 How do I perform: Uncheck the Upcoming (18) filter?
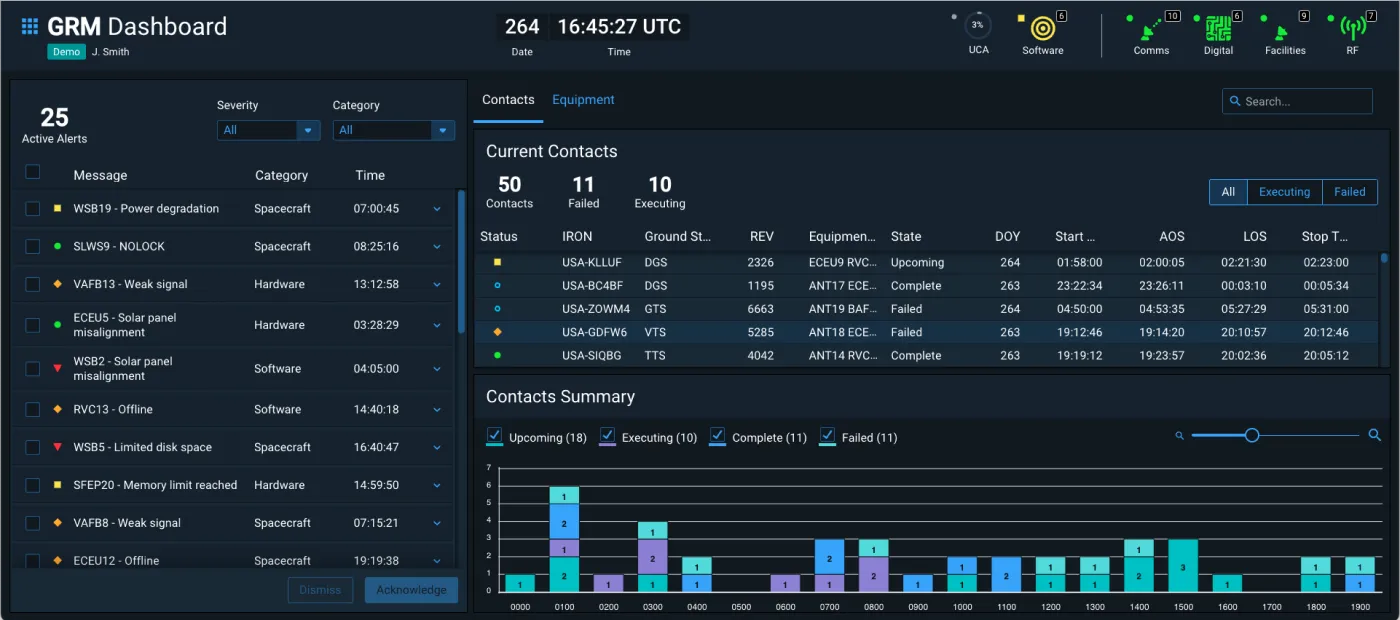[494, 437]
